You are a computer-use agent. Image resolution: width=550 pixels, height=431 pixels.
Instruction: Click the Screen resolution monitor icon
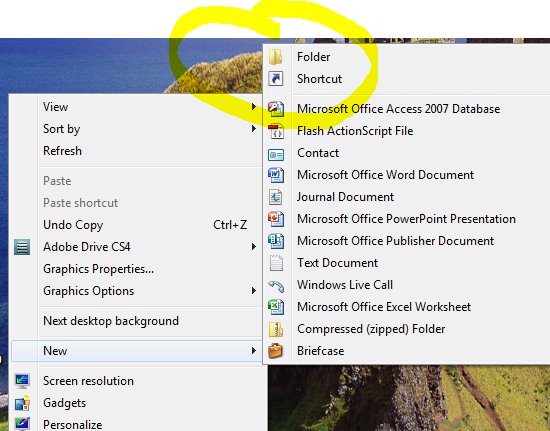click(22, 381)
